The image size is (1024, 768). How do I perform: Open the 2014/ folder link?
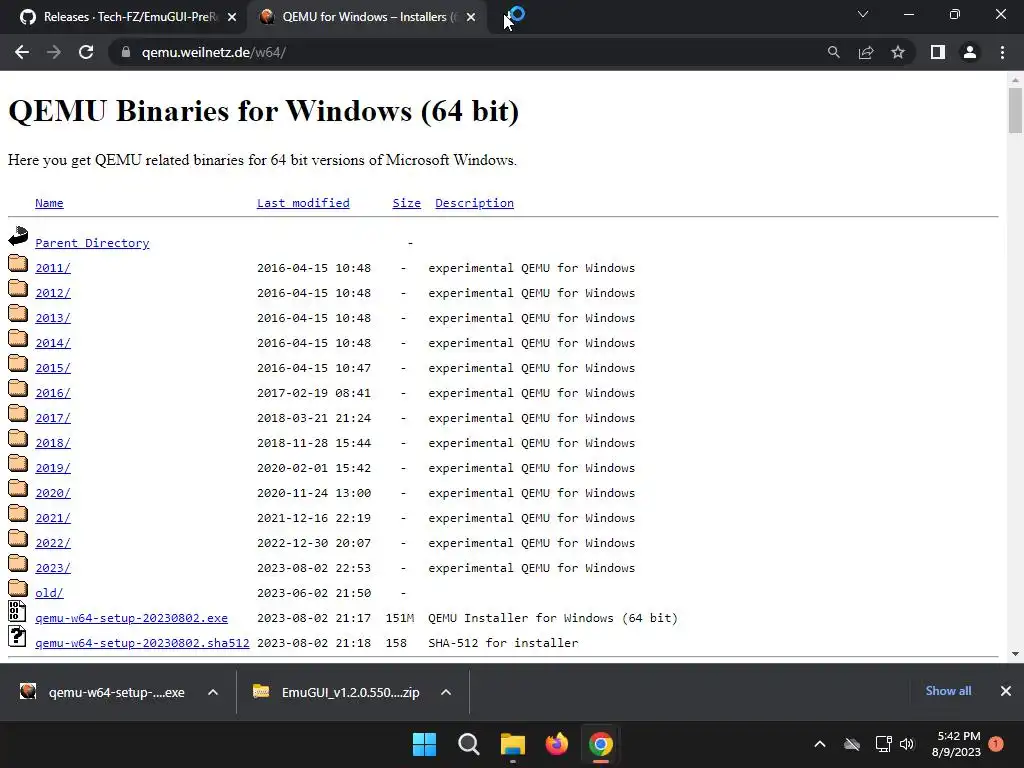(x=53, y=343)
